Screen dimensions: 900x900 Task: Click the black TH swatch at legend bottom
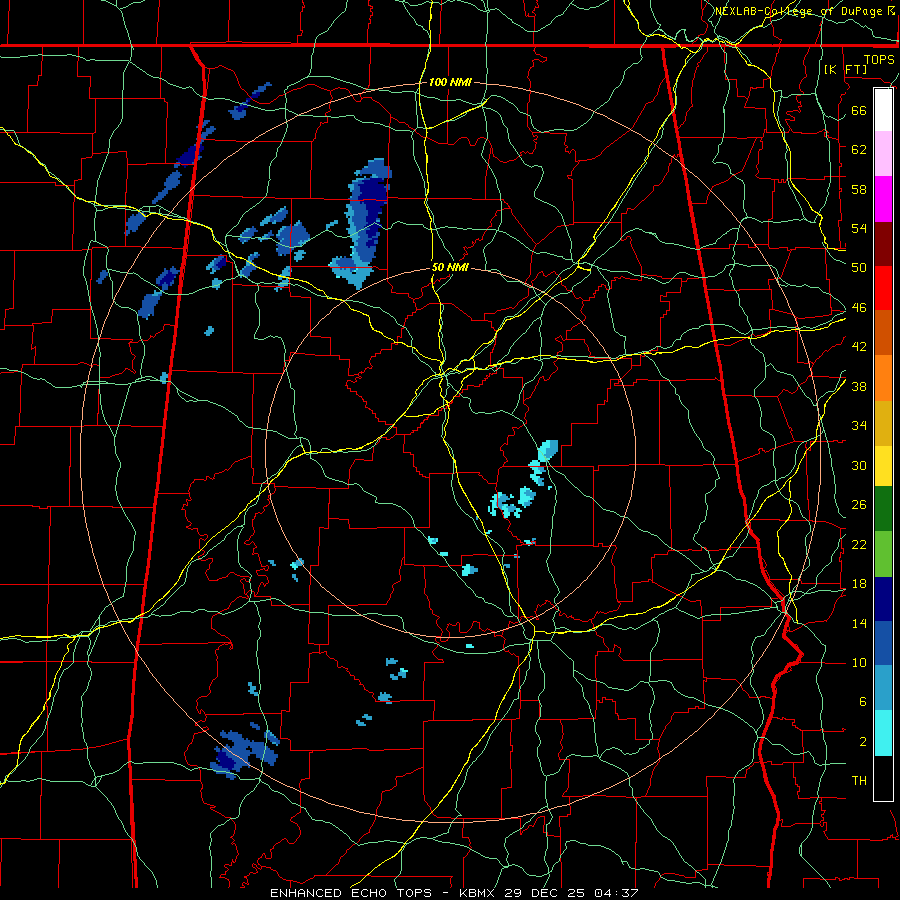[x=883, y=778]
